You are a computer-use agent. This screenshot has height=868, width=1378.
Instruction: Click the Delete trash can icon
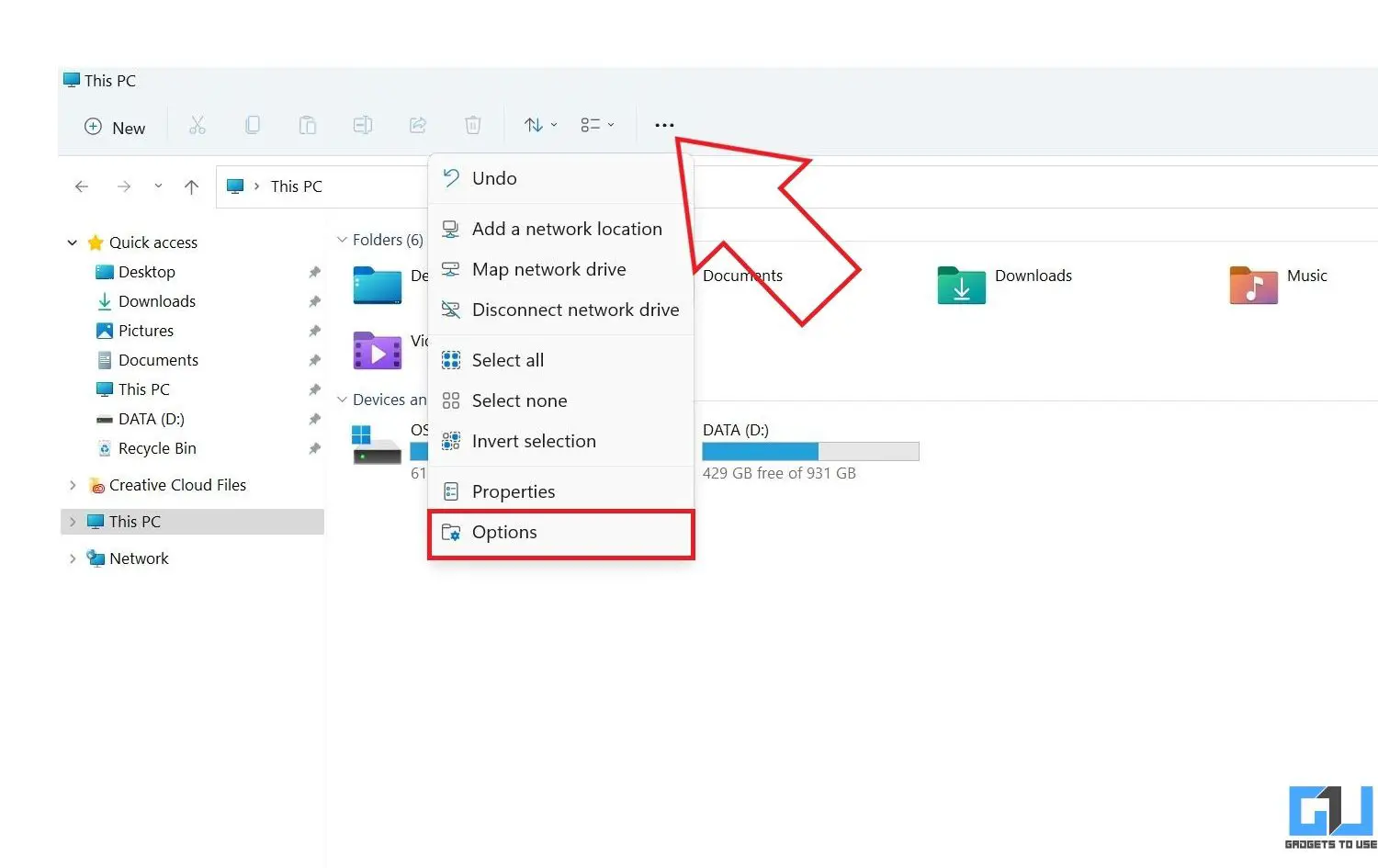pos(473,126)
